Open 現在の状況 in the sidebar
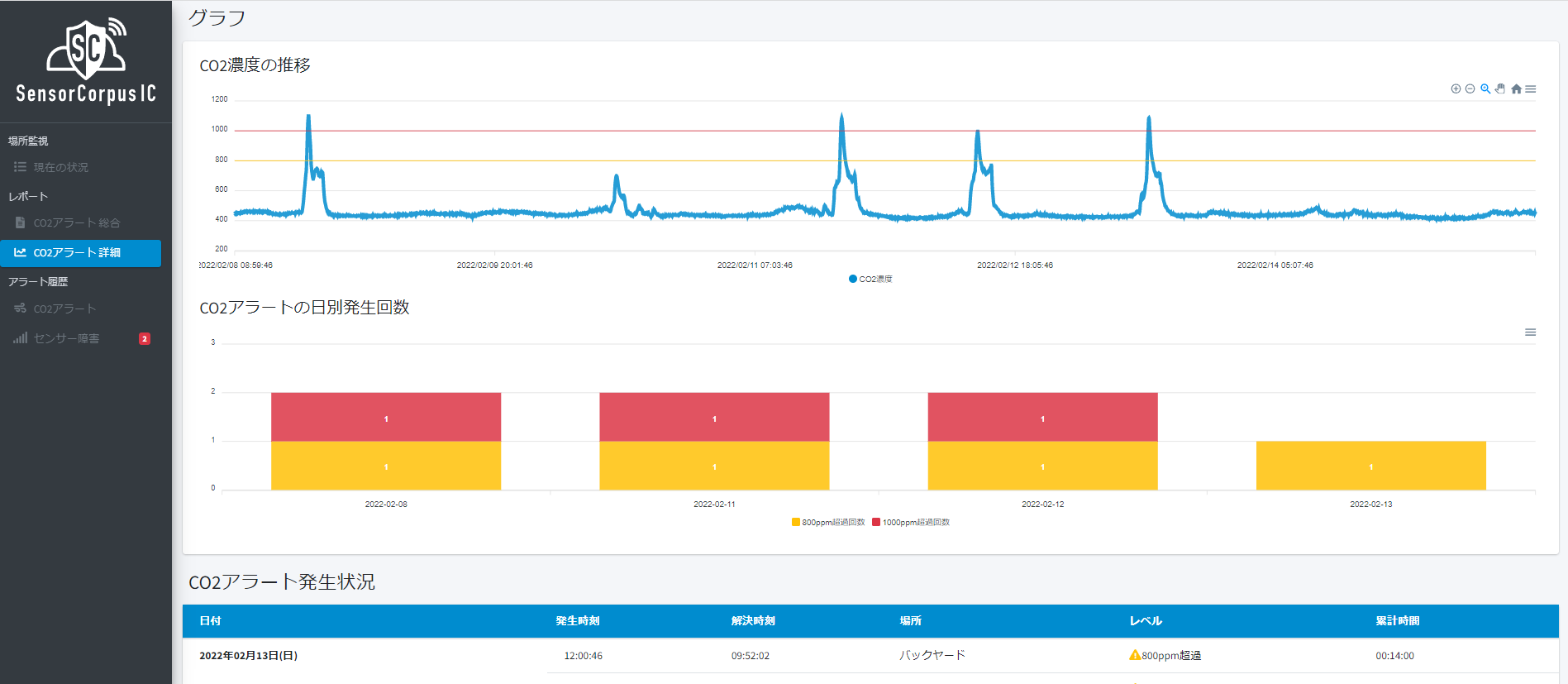The height and width of the screenshot is (684, 1568). [x=60, y=167]
